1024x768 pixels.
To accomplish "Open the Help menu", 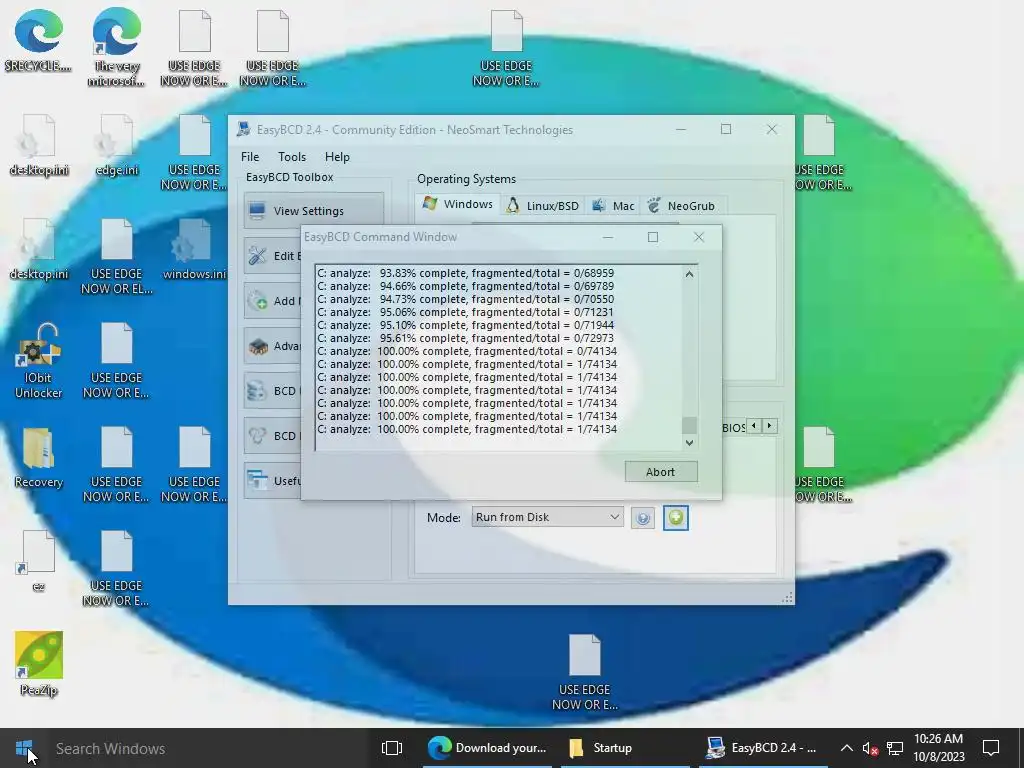I will [x=337, y=157].
